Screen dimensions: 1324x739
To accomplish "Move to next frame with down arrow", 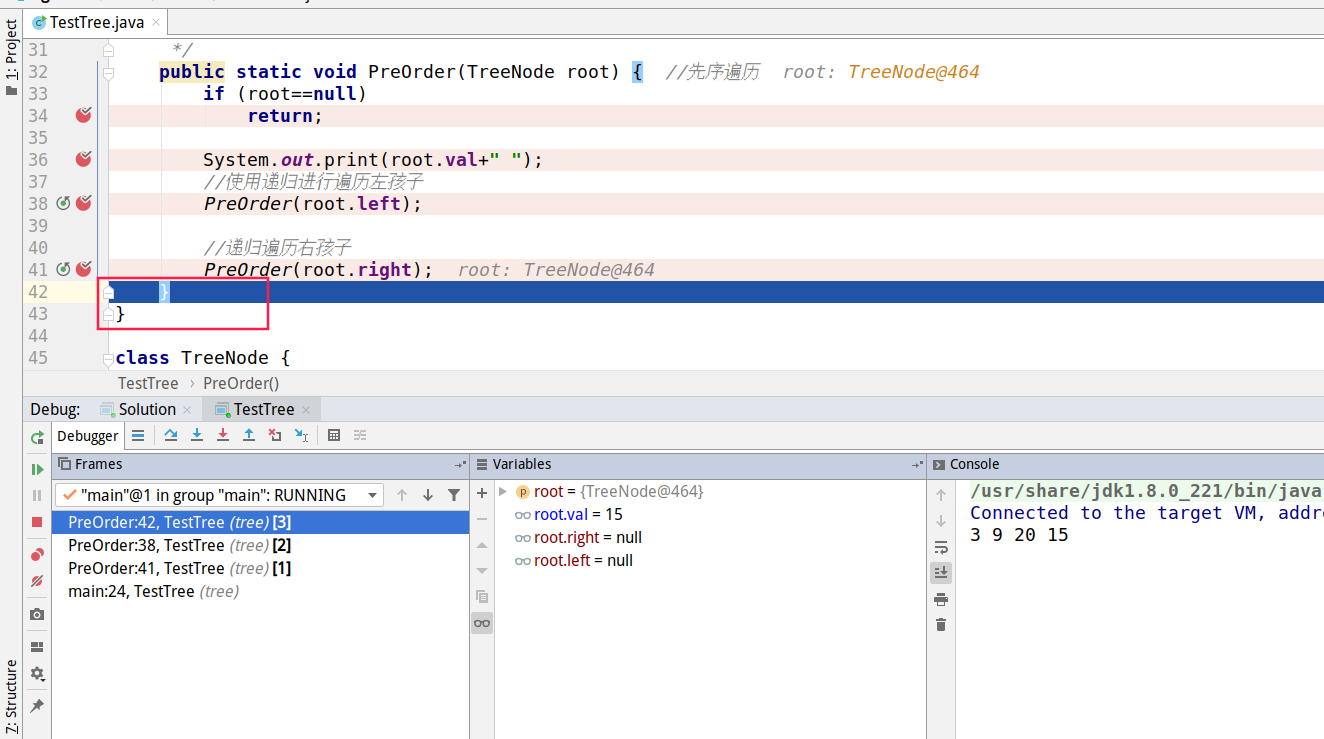I will click(428, 495).
